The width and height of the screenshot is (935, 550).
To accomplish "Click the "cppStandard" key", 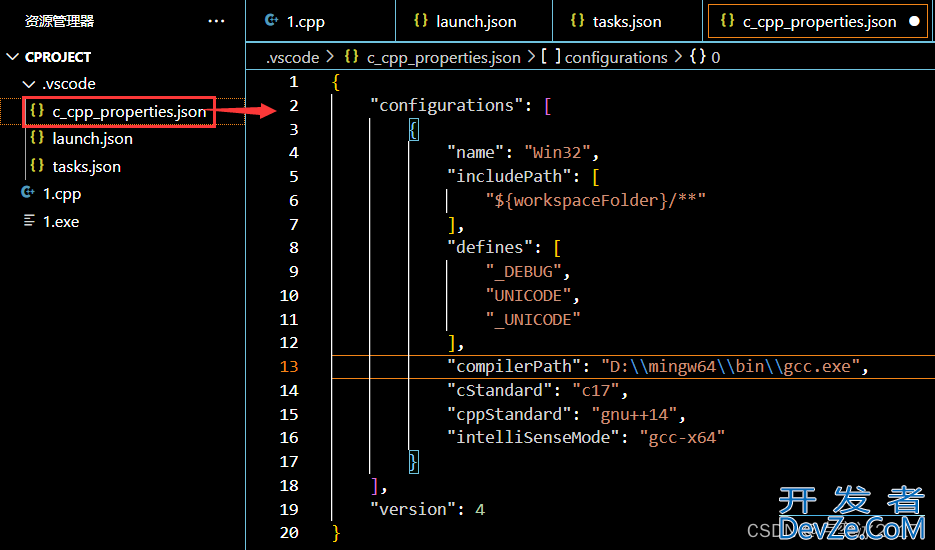I will (509, 415).
